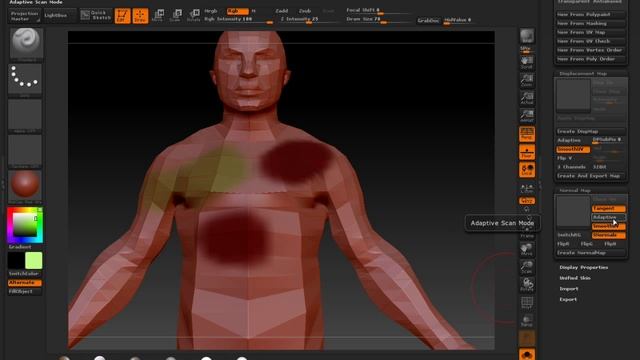Image resolution: width=640 pixels, height=360 pixels.
Task: Select the Move transform icon in top toolbar
Action: pos(158,16)
